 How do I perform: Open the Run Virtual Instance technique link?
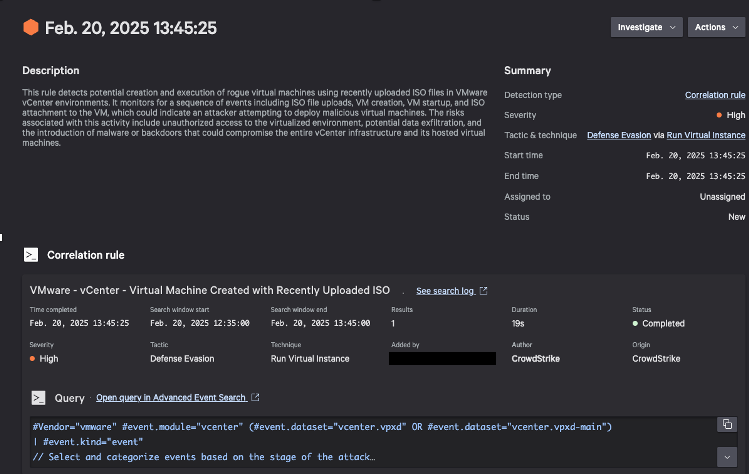(x=704, y=135)
